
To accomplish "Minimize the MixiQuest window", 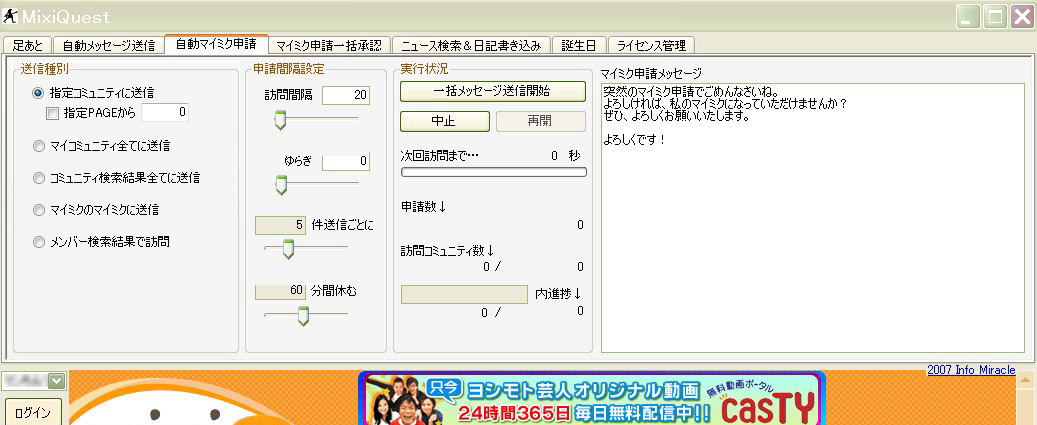I will 970,16.
